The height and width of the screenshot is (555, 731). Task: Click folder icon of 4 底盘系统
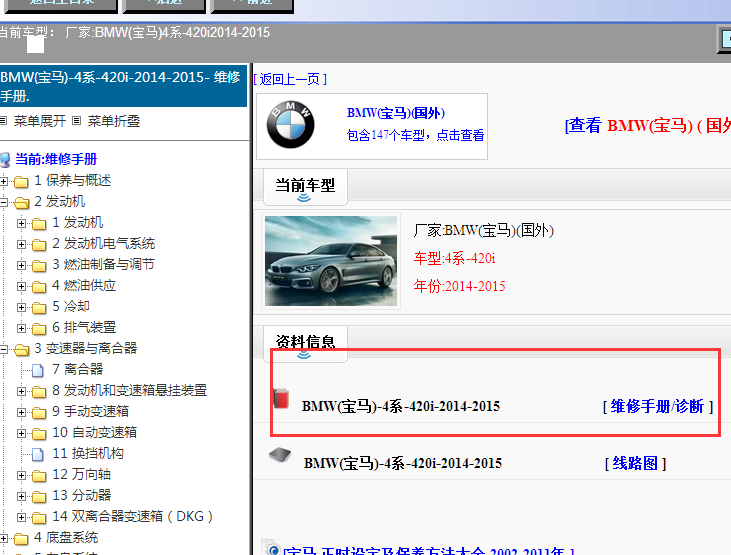21,539
